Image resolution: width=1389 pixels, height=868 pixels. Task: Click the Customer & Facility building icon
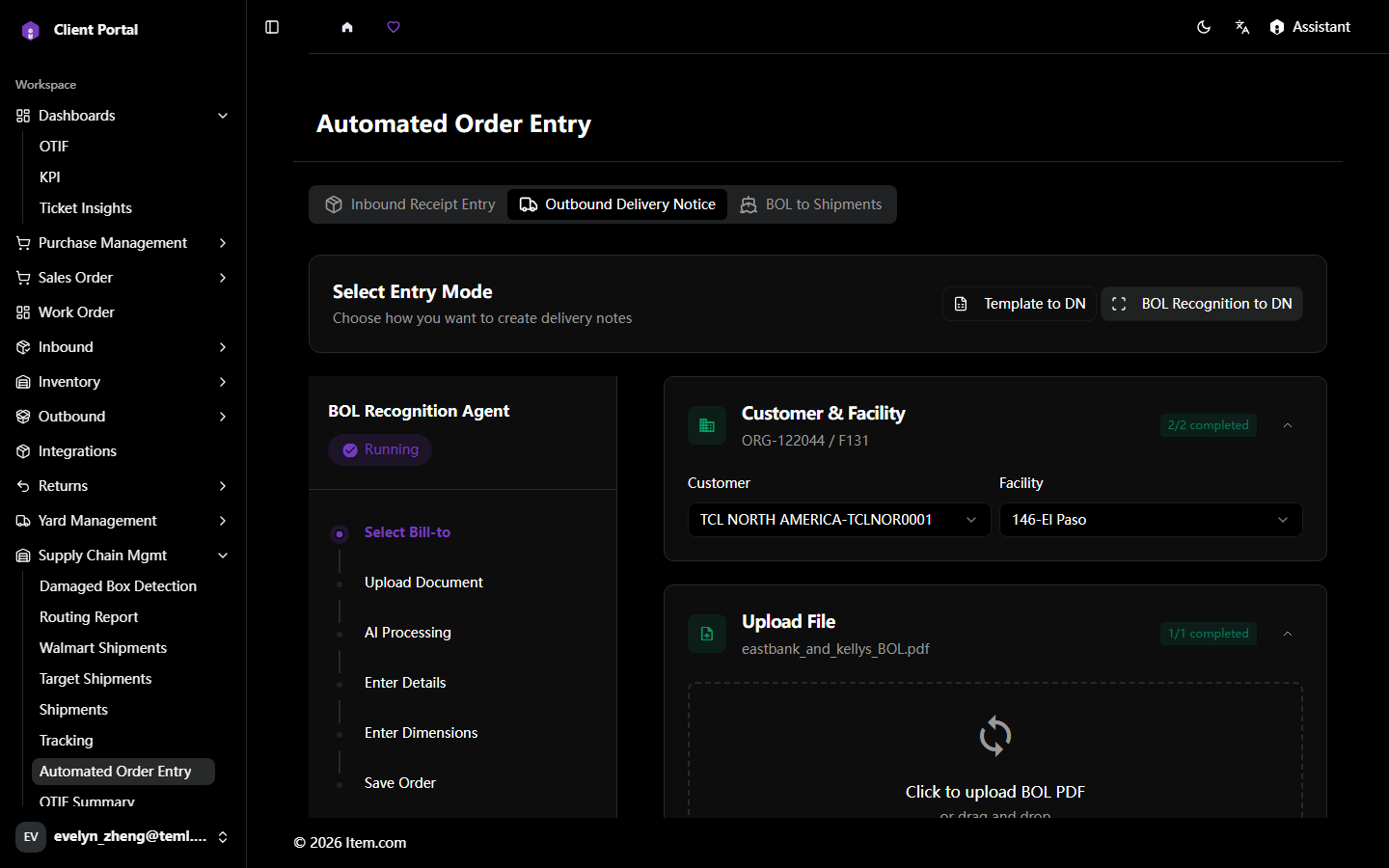coord(707,425)
